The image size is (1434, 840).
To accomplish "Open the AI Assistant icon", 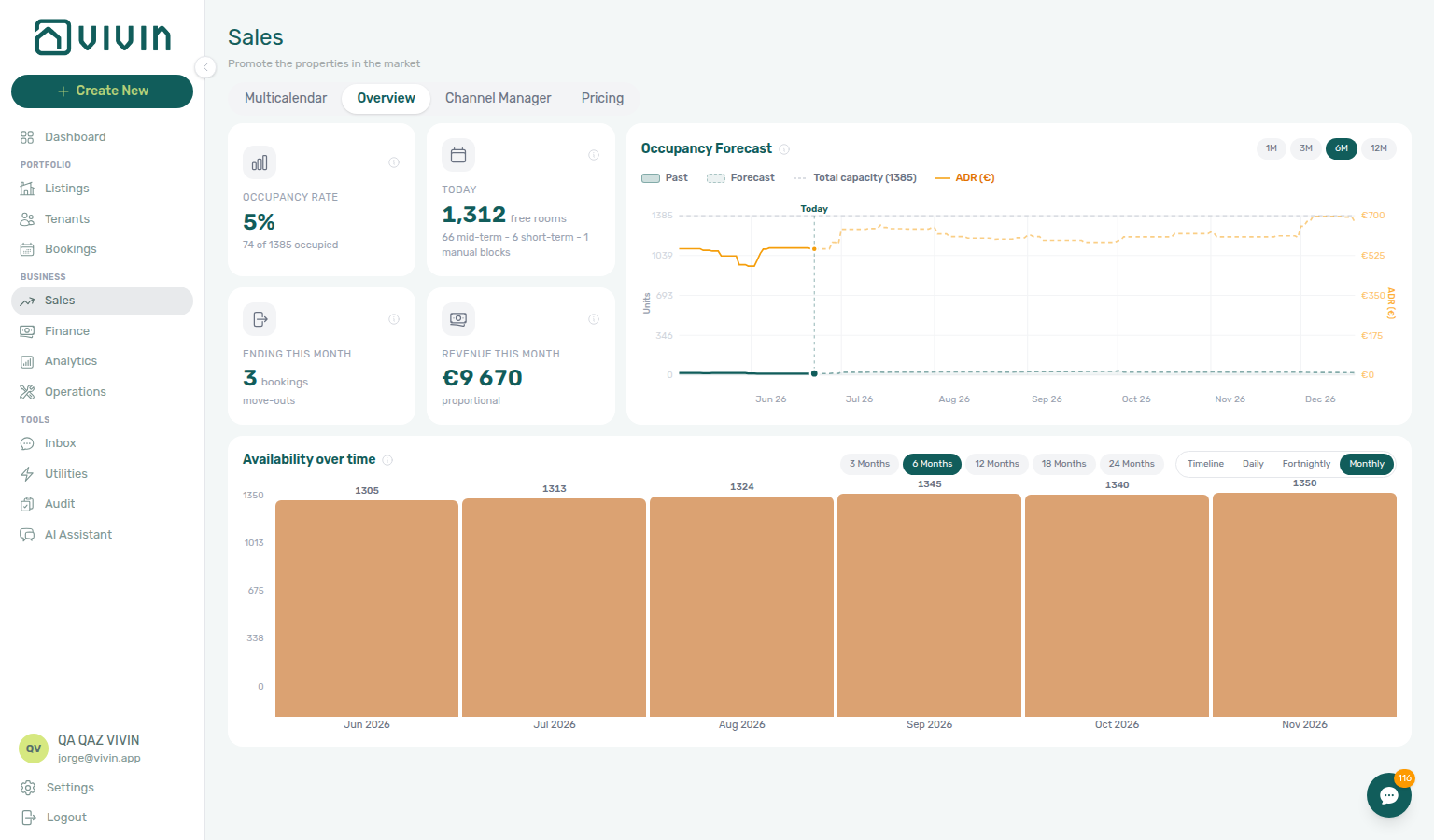I will pos(27,535).
